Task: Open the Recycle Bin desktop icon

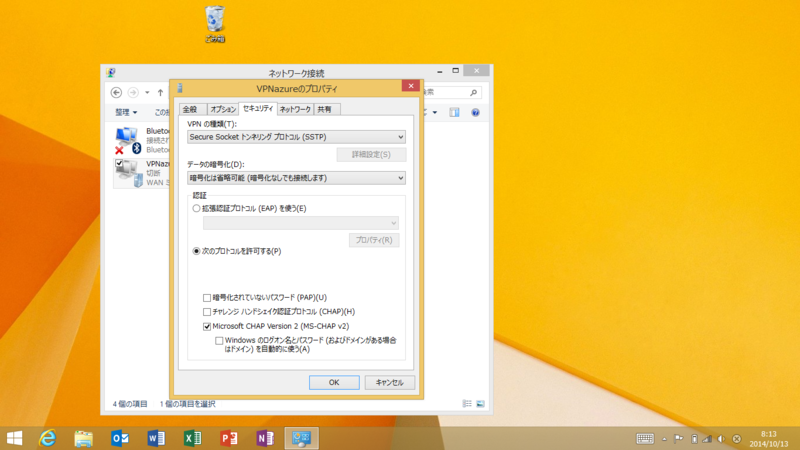Action: point(215,24)
